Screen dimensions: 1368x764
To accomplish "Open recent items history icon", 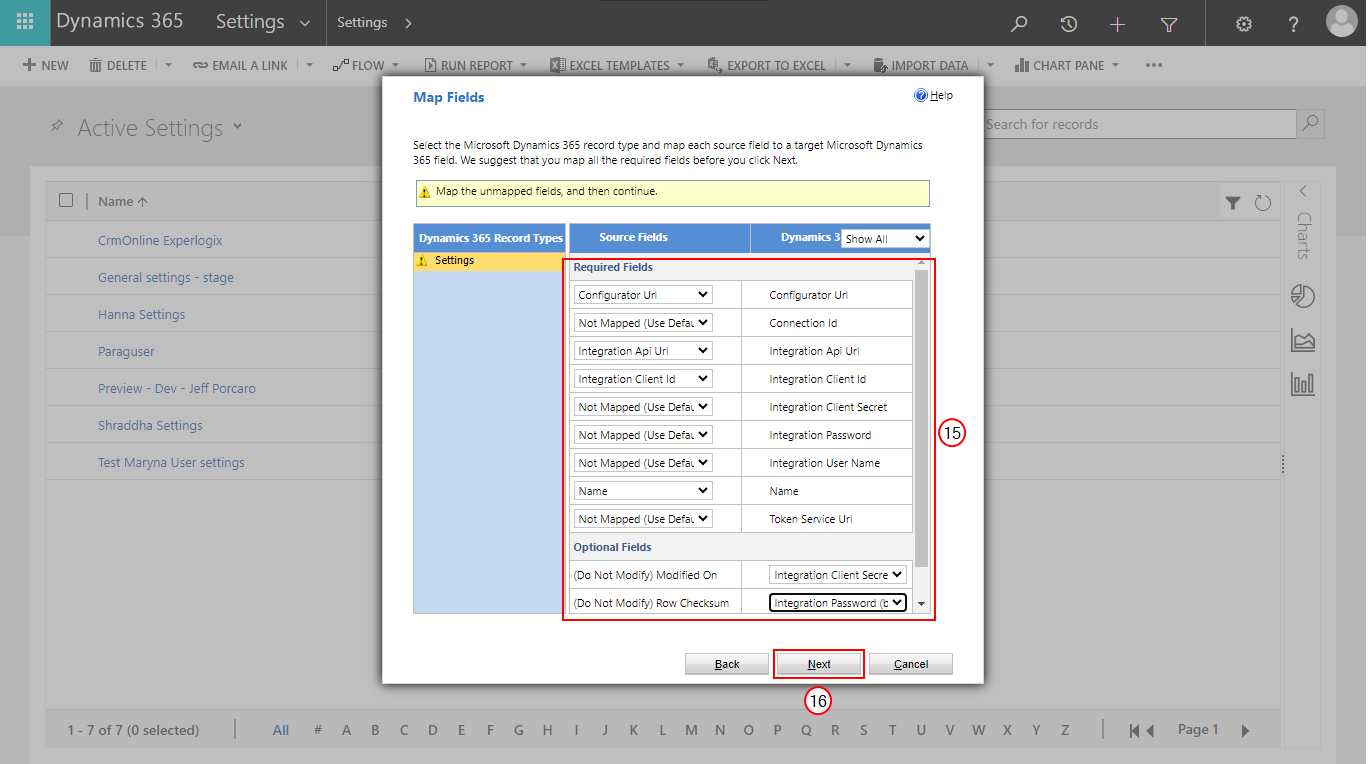I will pos(1068,23).
